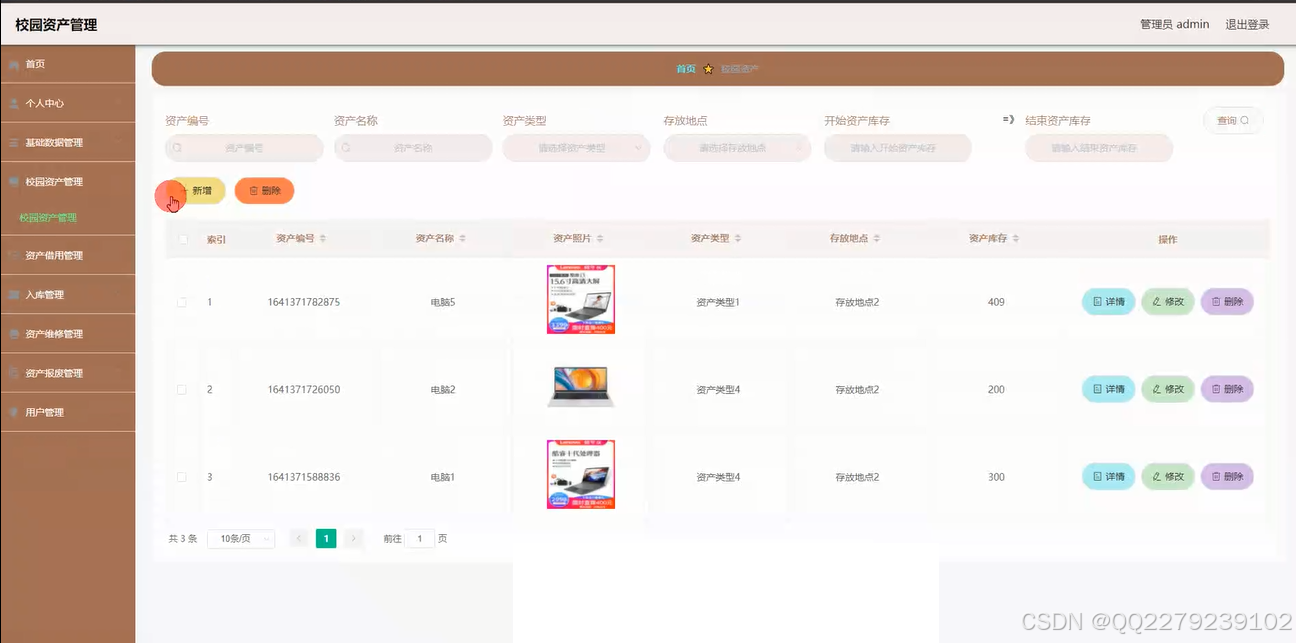Toggle sorting on the 资产库存 column
Viewport: 1296px width, 643px height.
click(x=1017, y=238)
